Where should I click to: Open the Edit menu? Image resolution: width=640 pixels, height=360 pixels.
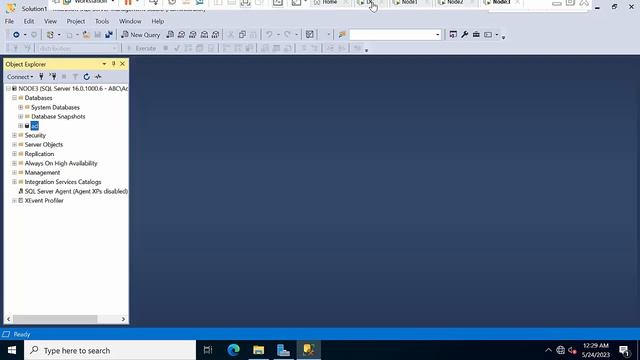tap(29, 21)
